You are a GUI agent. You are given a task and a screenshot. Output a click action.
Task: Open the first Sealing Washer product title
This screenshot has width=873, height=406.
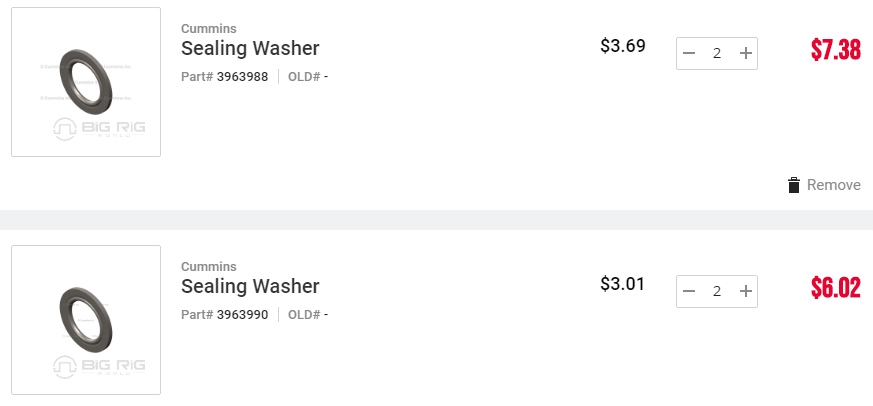point(250,48)
